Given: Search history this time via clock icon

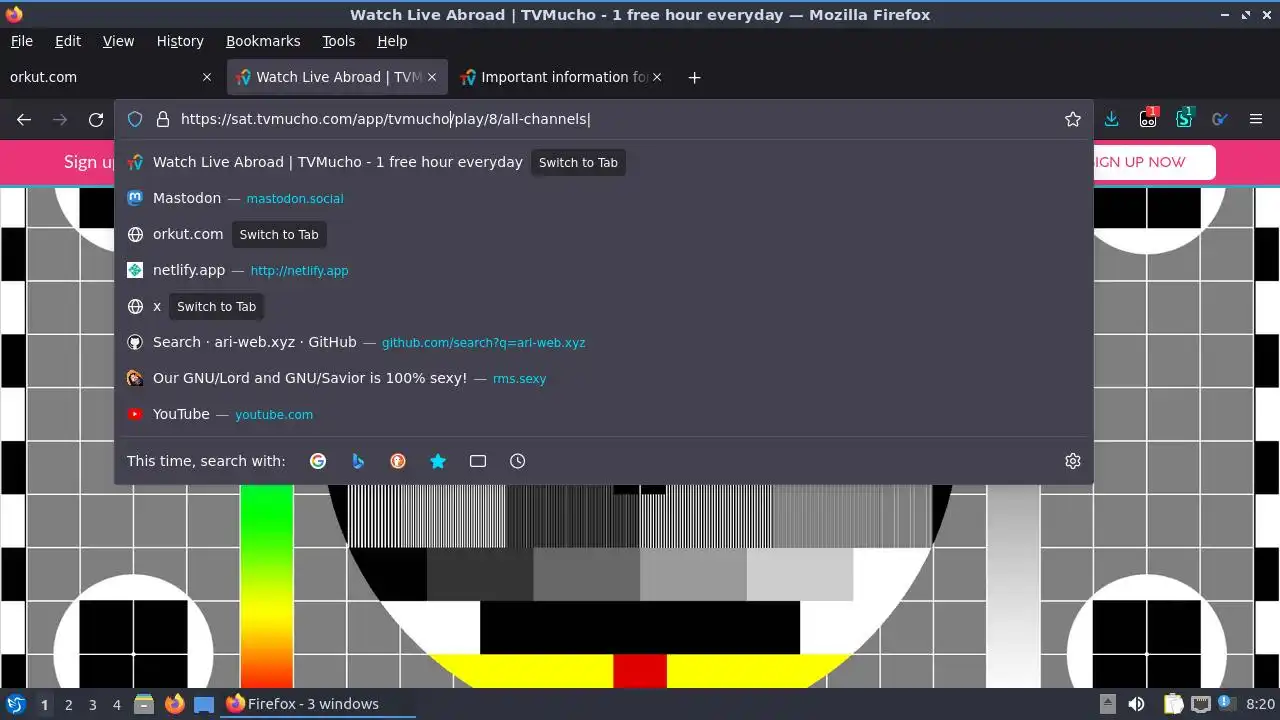Looking at the screenshot, I should click(518, 461).
